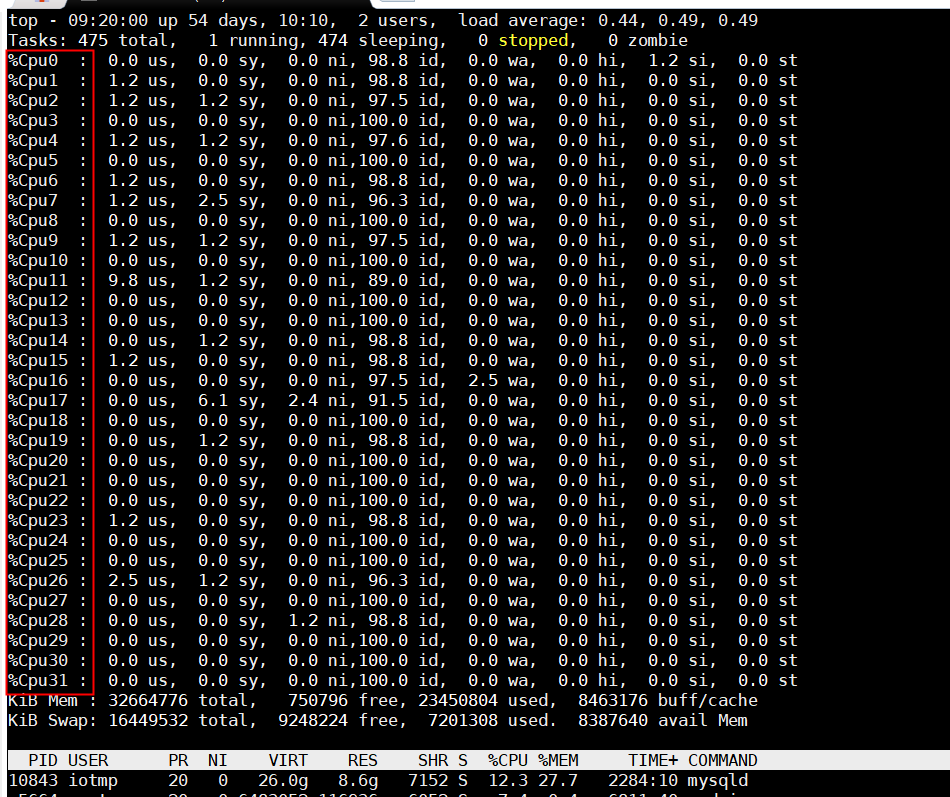Select the %Cpu11 label
The width and height of the screenshot is (950, 797).
38,280
